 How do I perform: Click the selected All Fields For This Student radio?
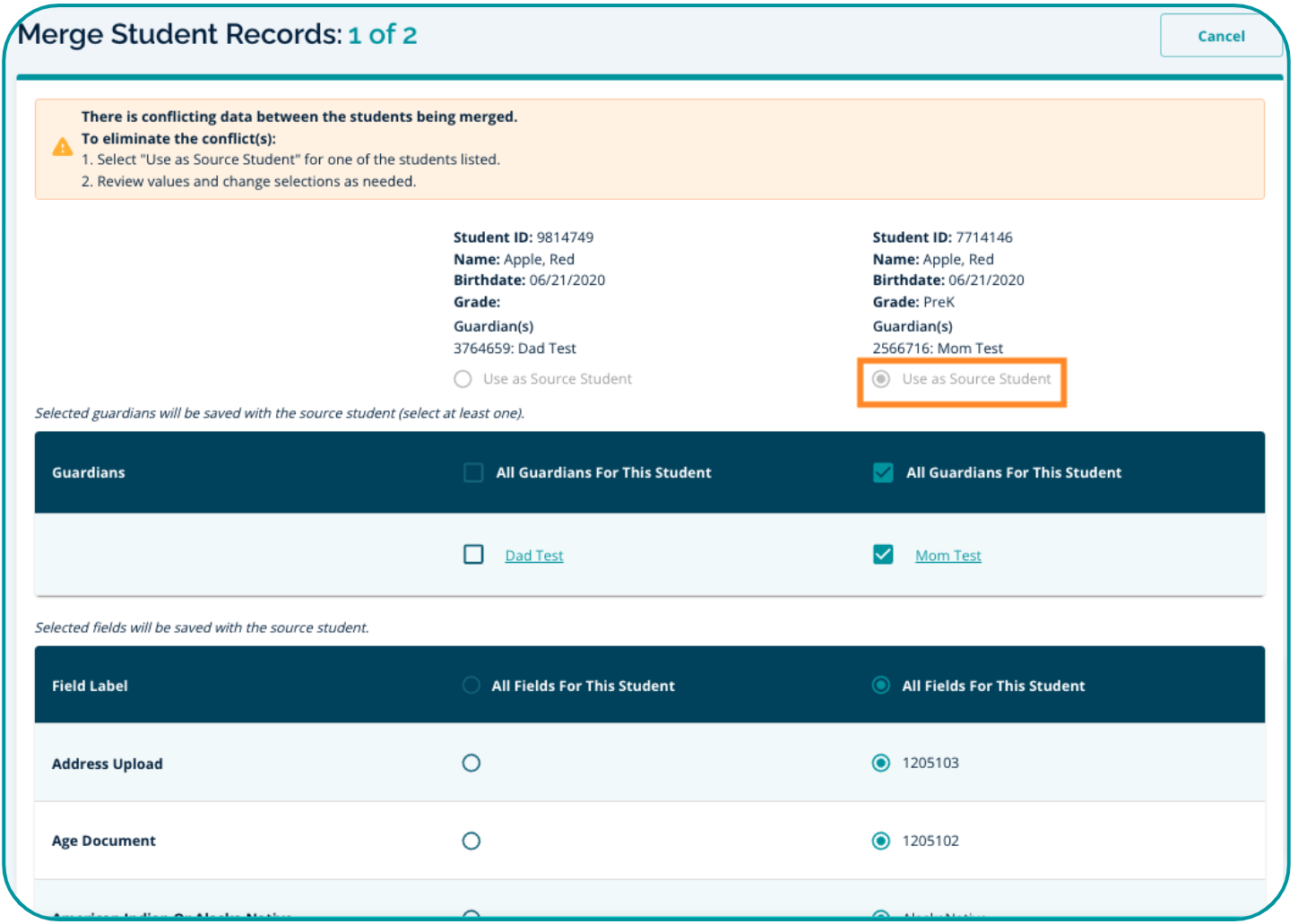point(881,686)
